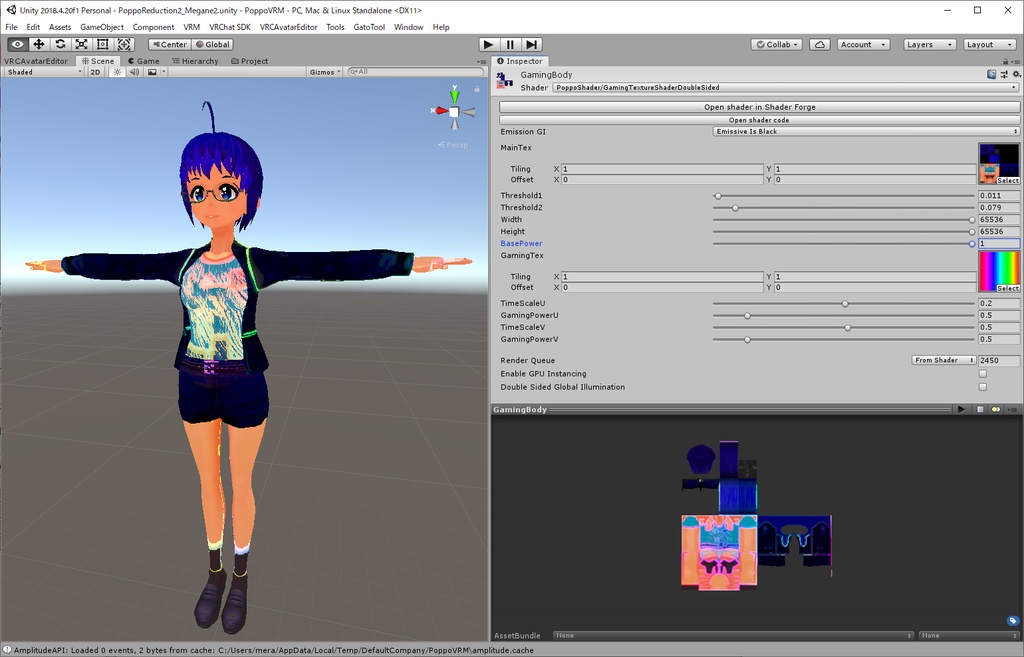
Task: Open the Layers dropdown
Action: tap(929, 44)
